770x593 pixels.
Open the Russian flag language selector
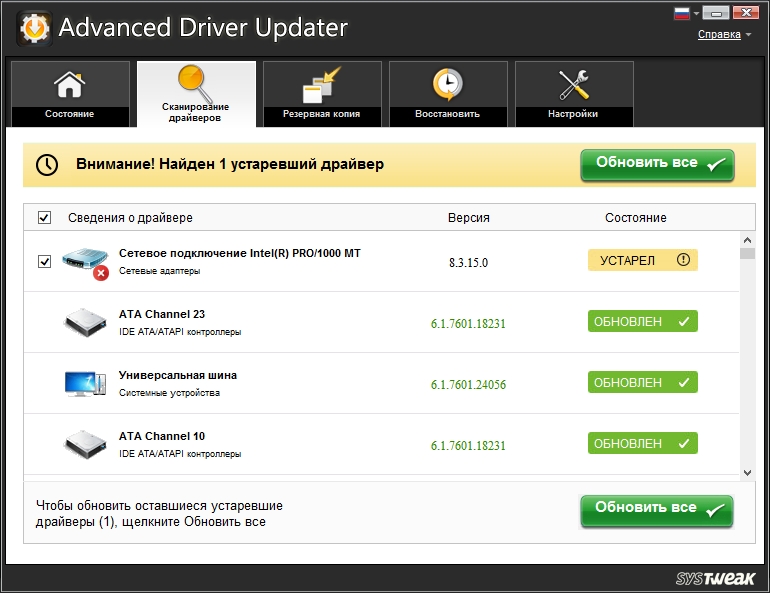(683, 13)
